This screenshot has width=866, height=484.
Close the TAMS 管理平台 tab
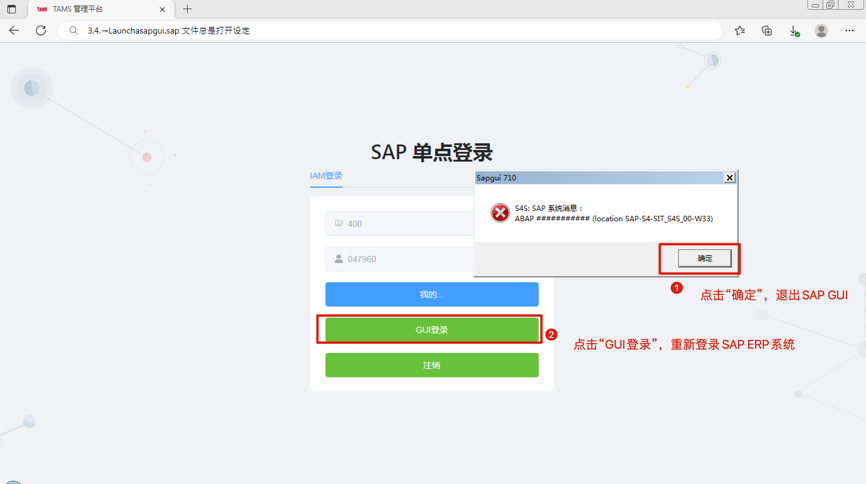coord(162,9)
